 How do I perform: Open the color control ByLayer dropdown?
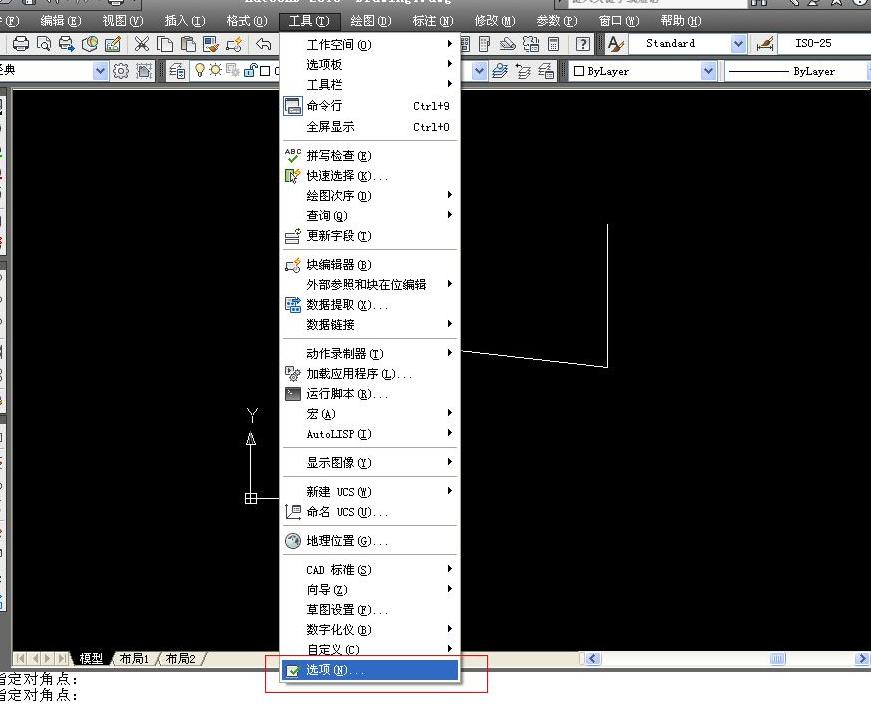708,71
